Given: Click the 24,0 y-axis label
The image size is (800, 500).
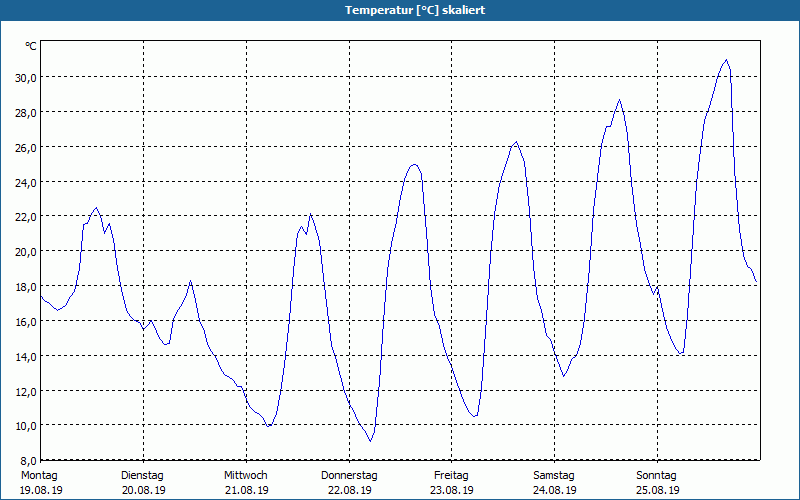Looking at the screenshot, I should tap(26, 182).
